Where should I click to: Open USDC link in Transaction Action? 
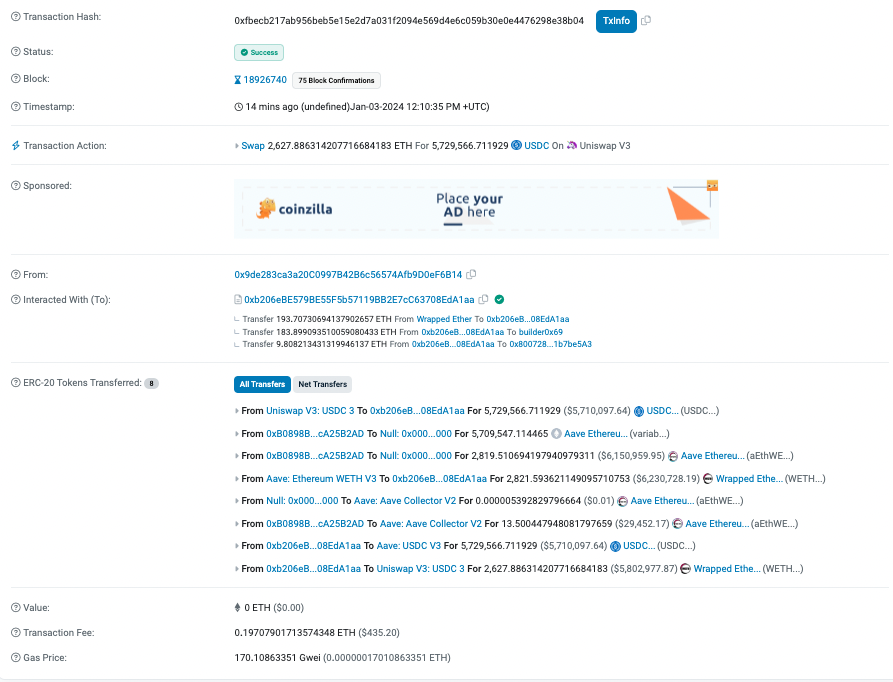pyautogui.click(x=536, y=146)
